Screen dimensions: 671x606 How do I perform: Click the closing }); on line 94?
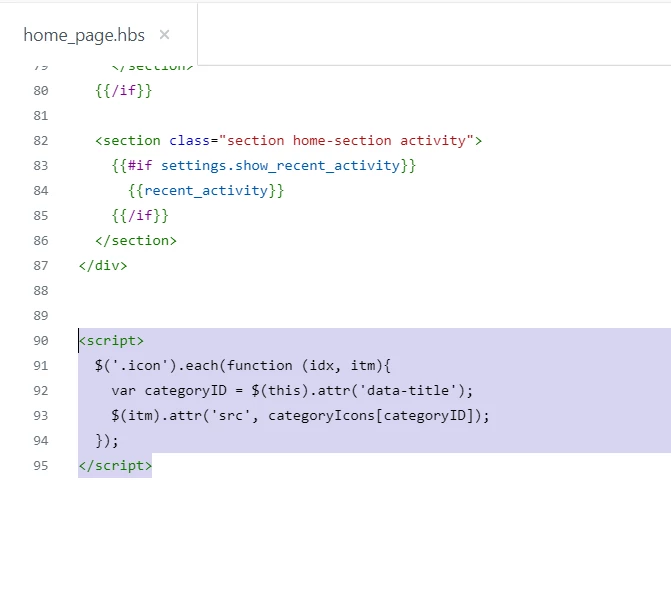(107, 440)
